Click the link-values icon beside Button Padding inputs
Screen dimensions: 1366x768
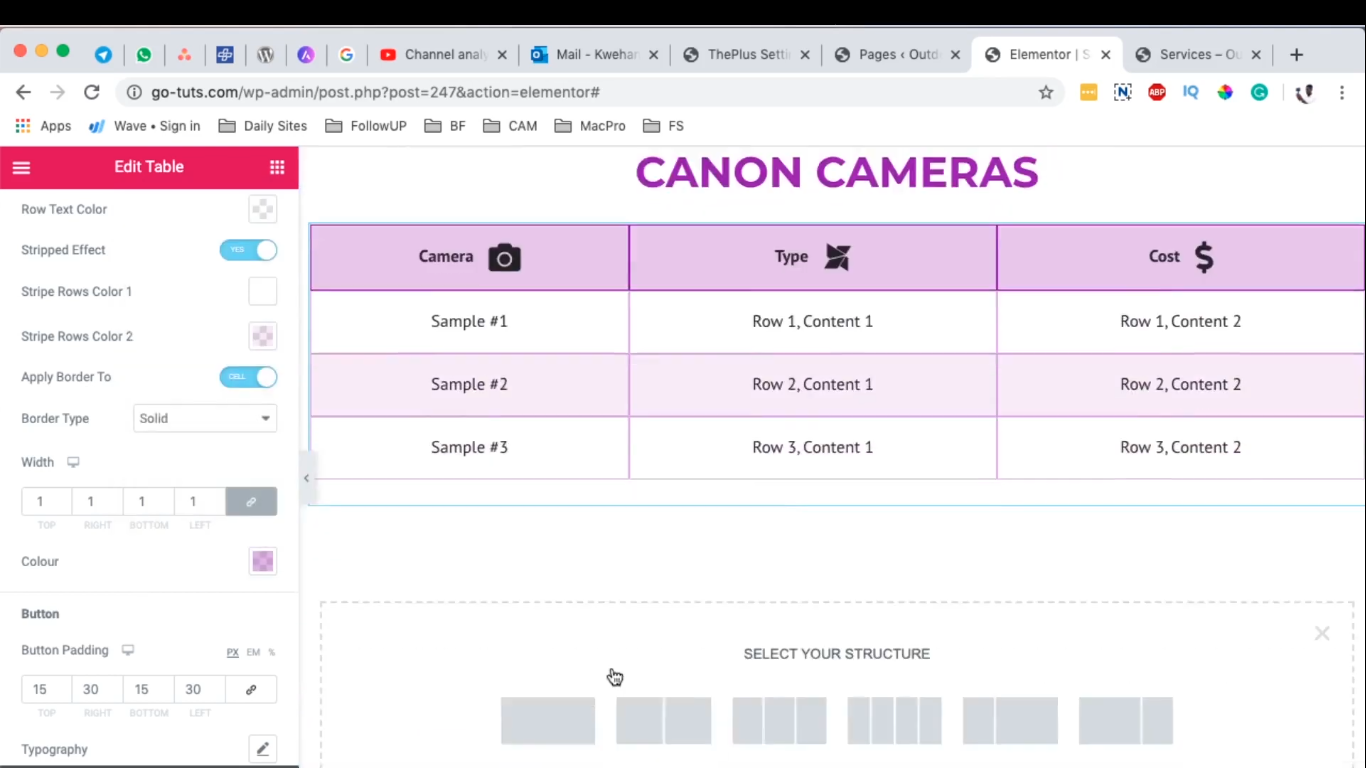[251, 689]
